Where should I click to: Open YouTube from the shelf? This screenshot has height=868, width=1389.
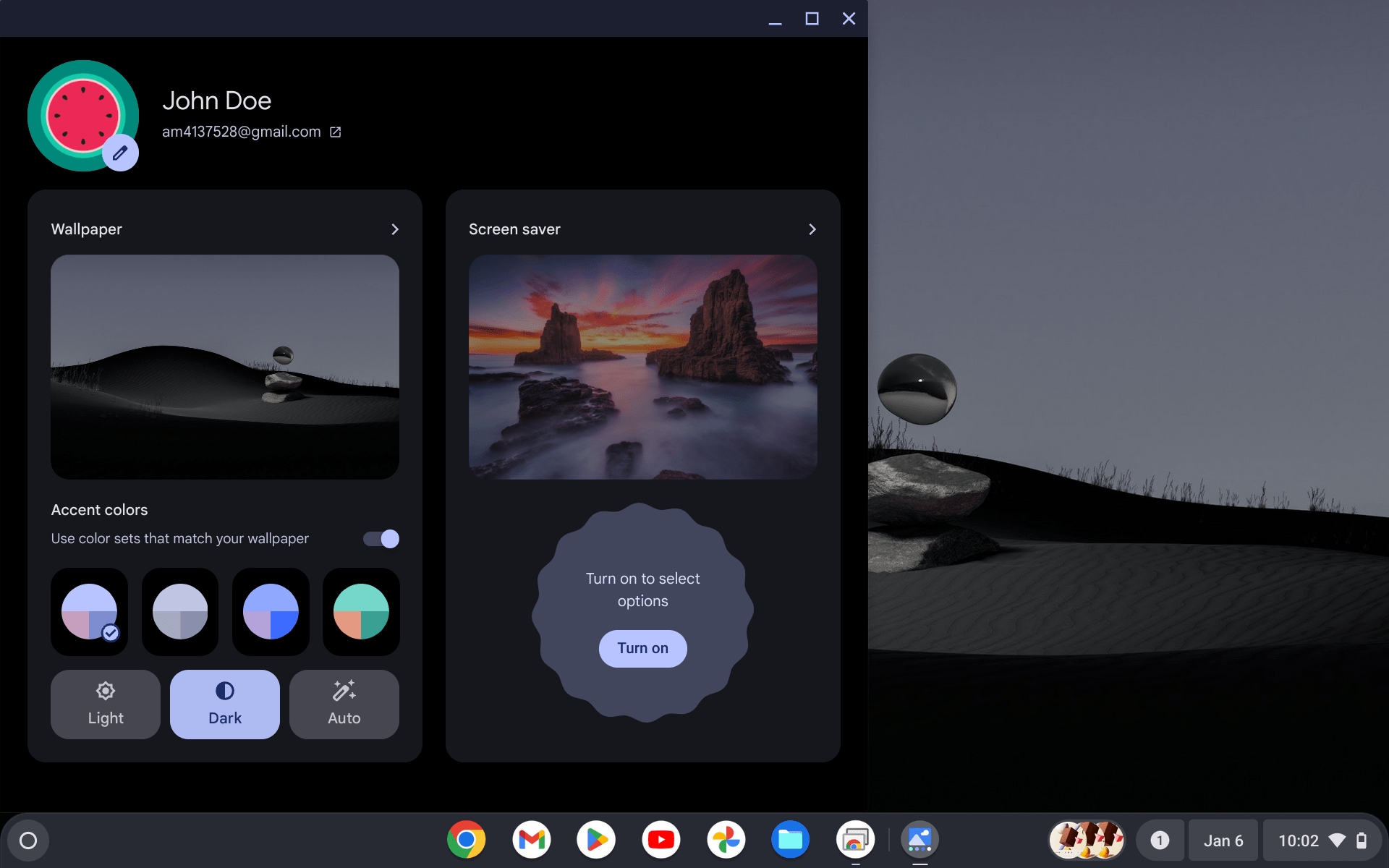pyautogui.click(x=661, y=840)
